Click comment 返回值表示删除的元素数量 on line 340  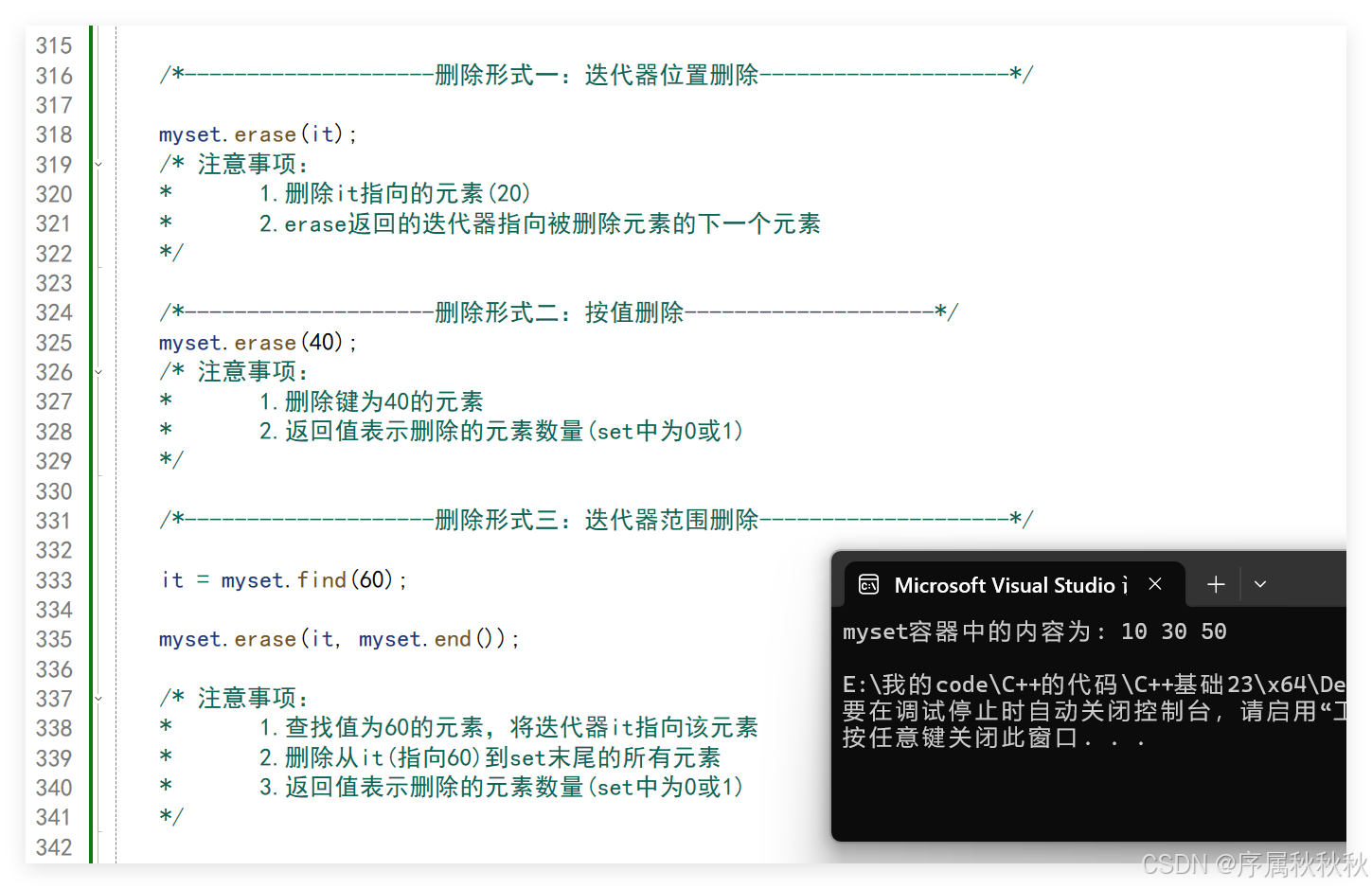[x=434, y=787]
